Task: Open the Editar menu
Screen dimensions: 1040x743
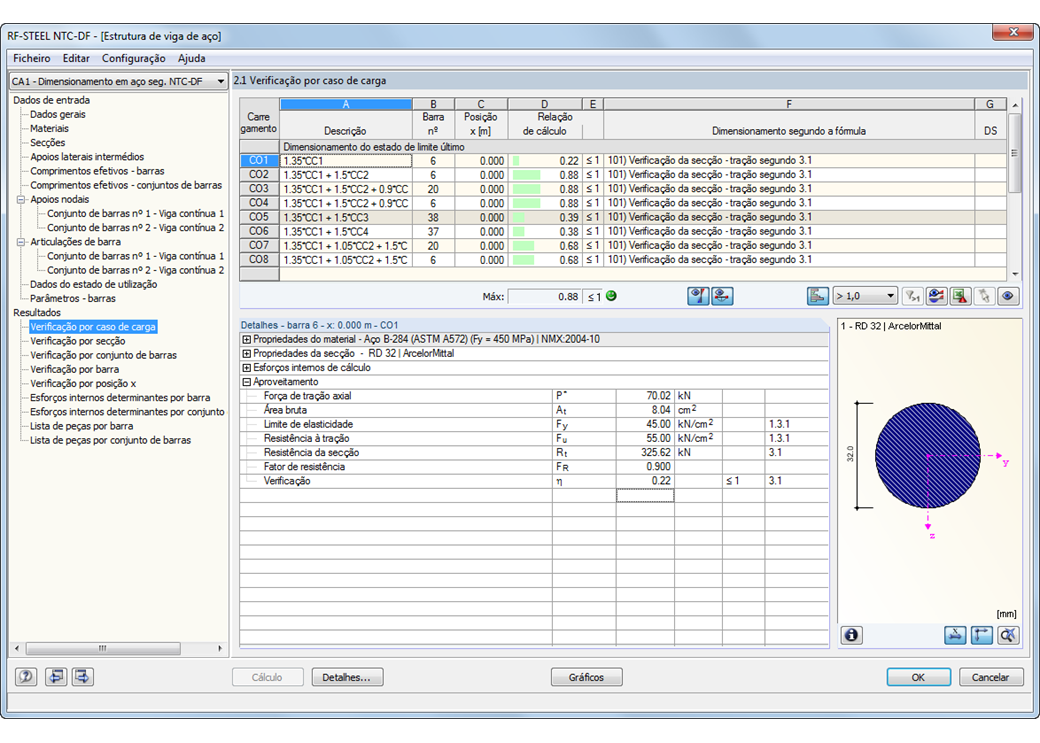Action: point(76,58)
